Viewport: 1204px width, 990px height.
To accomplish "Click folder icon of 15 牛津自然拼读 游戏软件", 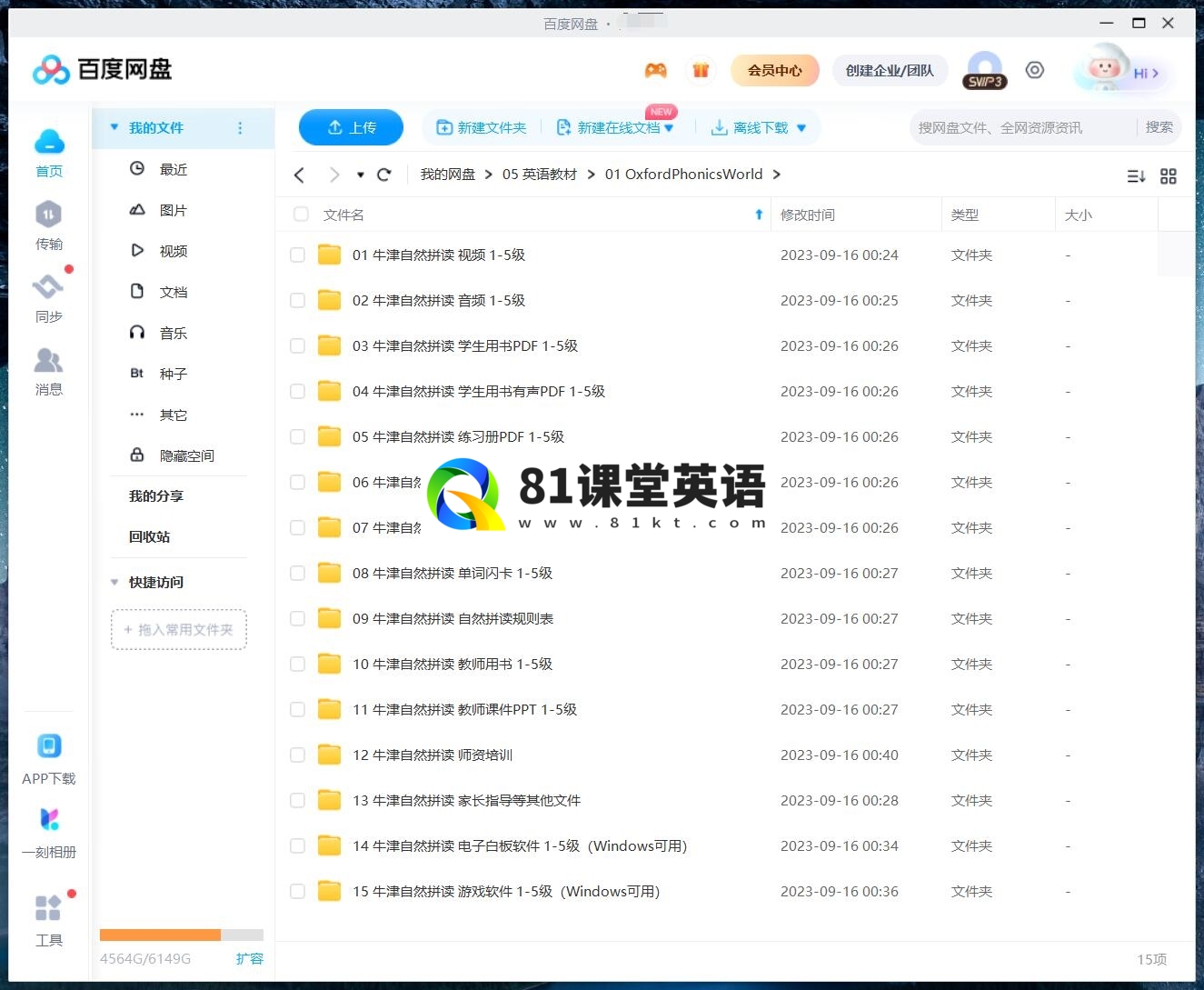I will (329, 891).
